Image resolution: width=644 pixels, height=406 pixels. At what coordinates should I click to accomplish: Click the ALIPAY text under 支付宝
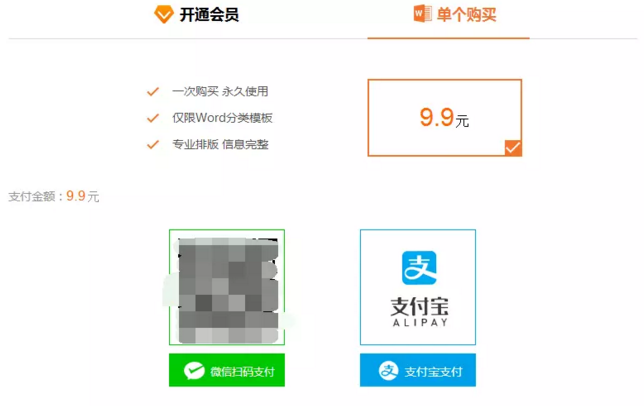pos(420,323)
